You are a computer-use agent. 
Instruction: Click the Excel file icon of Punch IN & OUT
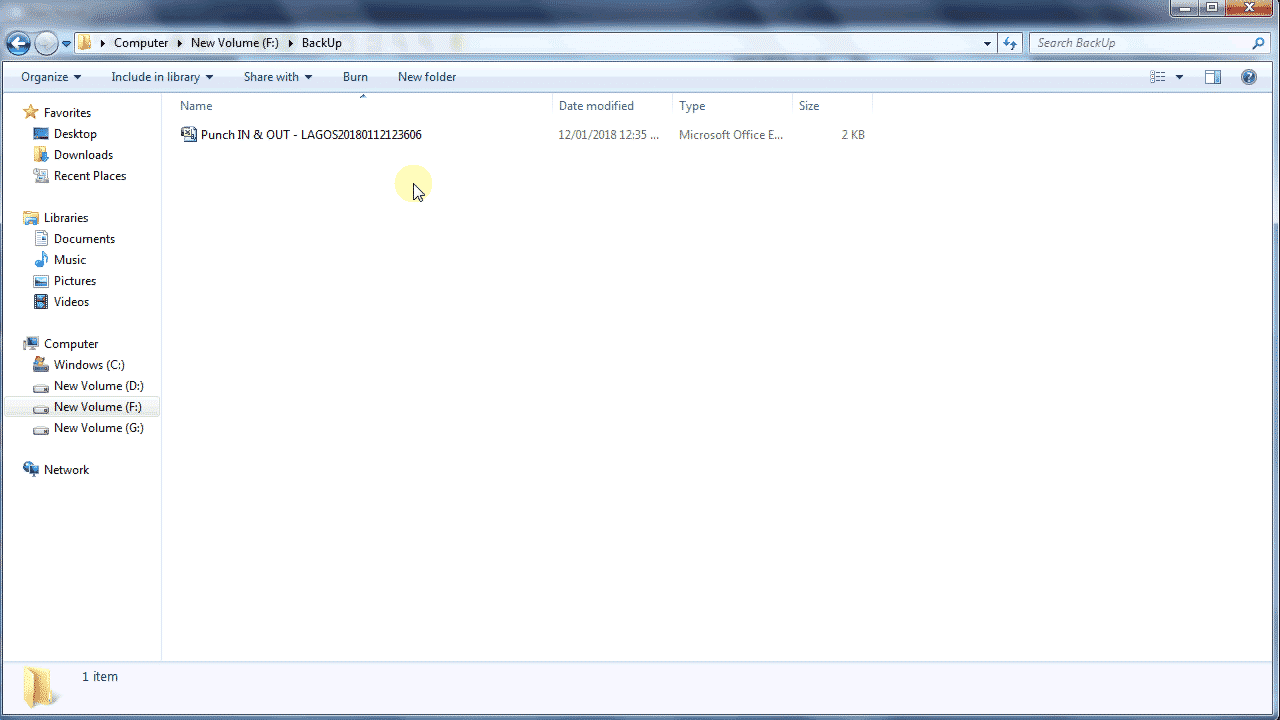coord(188,134)
